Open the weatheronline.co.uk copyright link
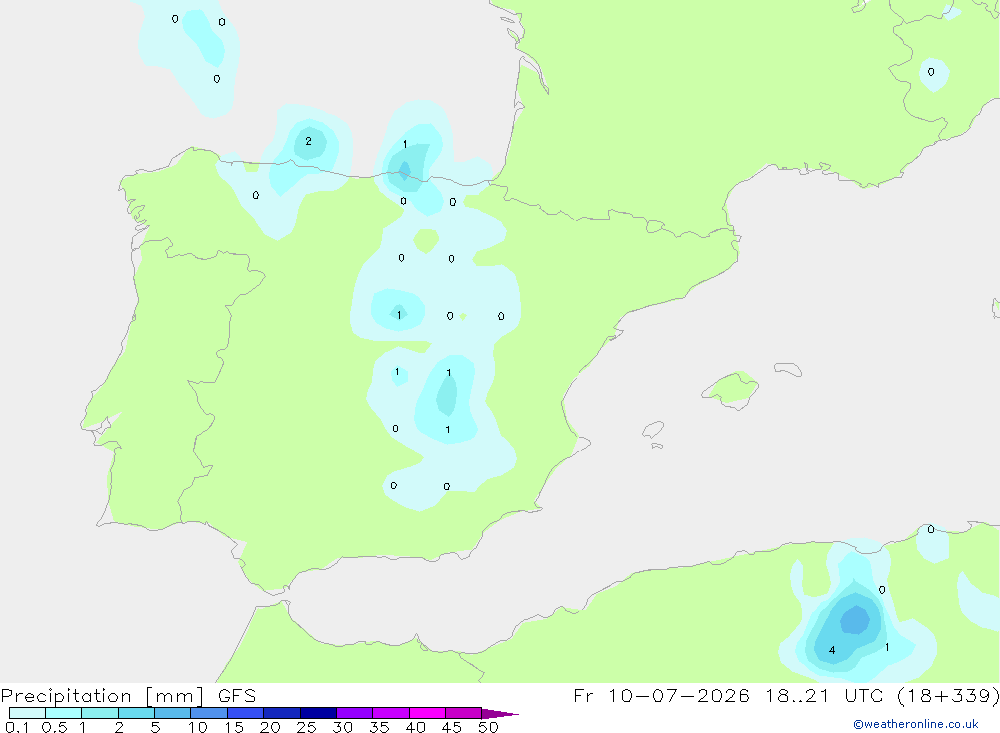 916,724
